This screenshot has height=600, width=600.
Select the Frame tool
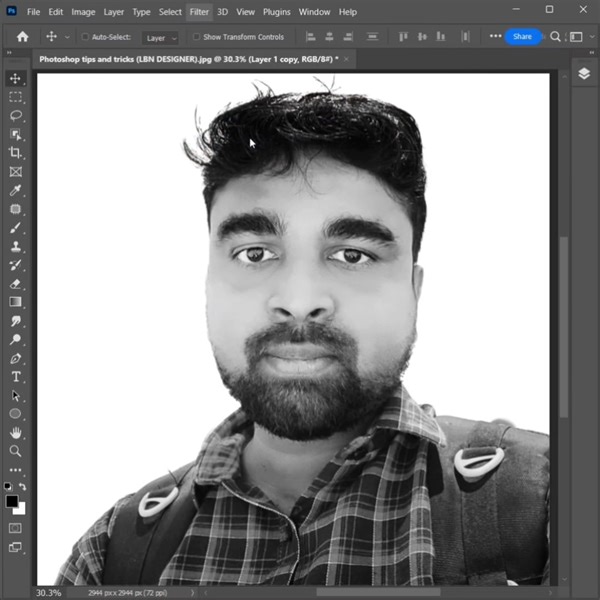(15, 172)
